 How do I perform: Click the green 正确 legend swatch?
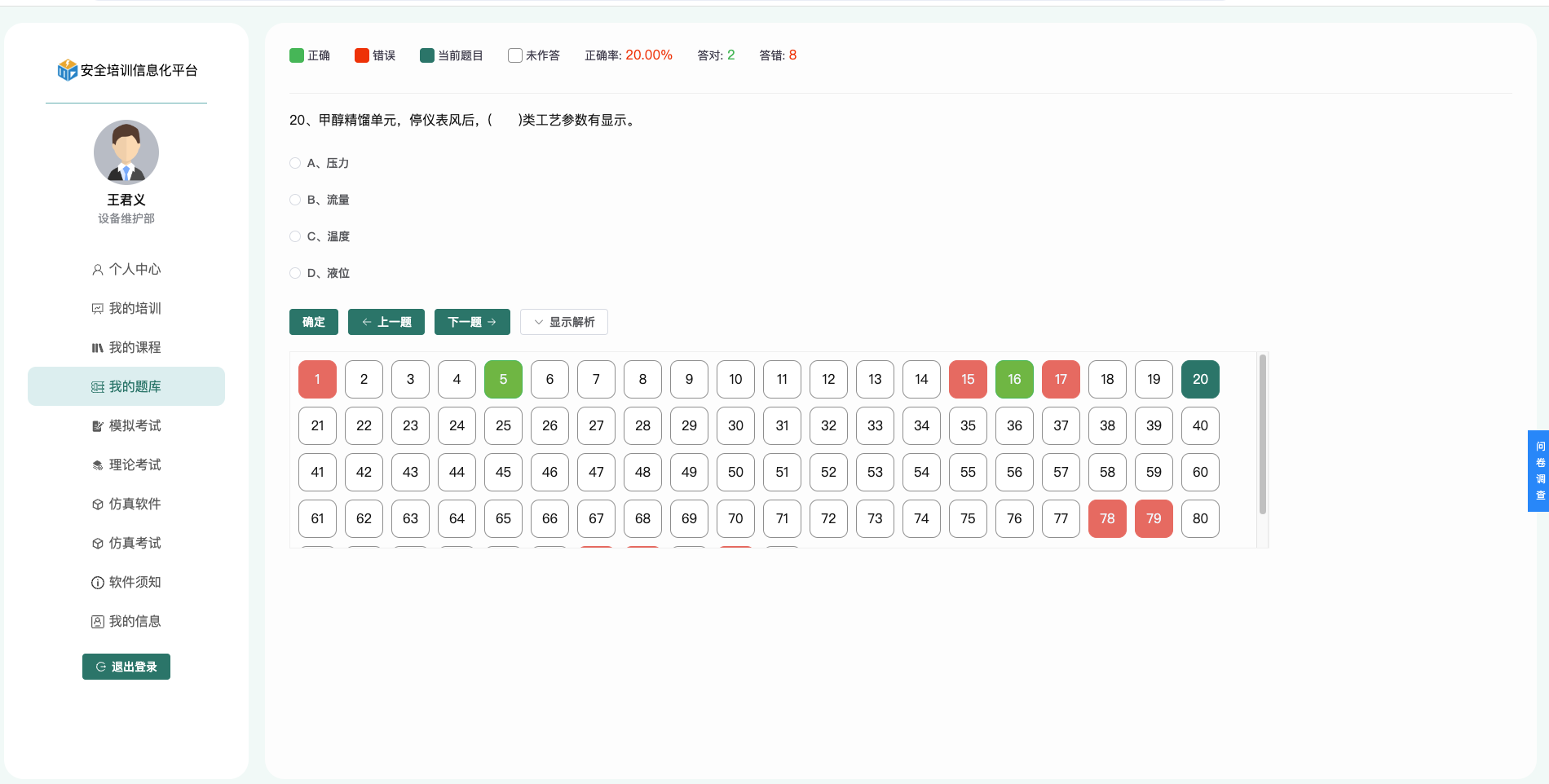tap(297, 55)
